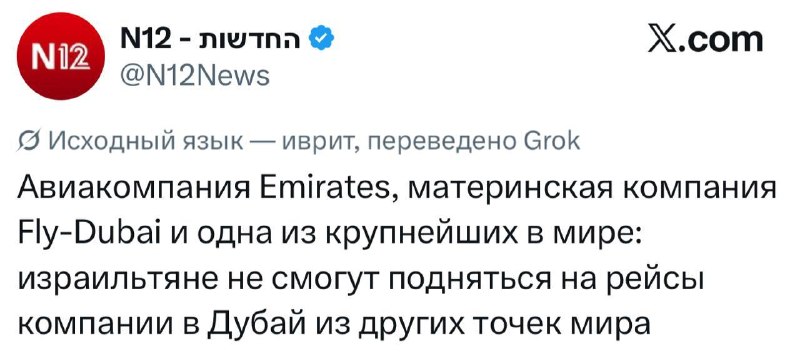Open the N12 red profile avatar
800x362 pixels.
tap(61, 56)
